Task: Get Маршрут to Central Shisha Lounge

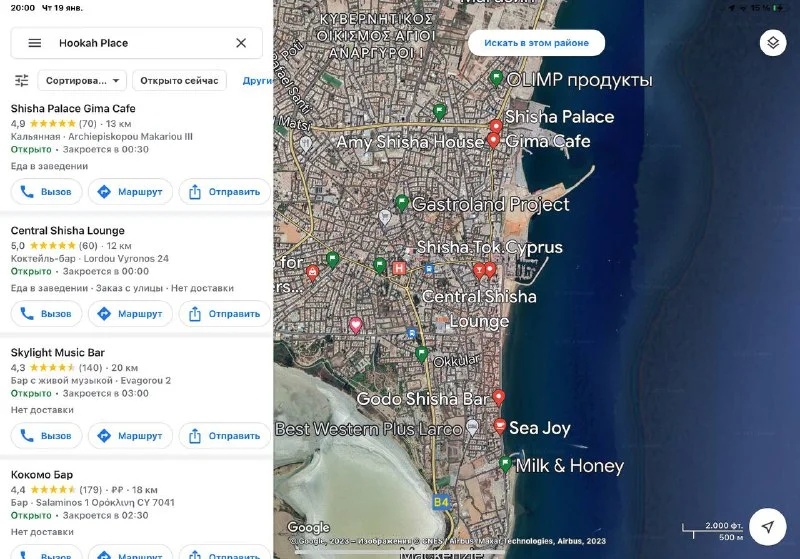Action: [130, 314]
